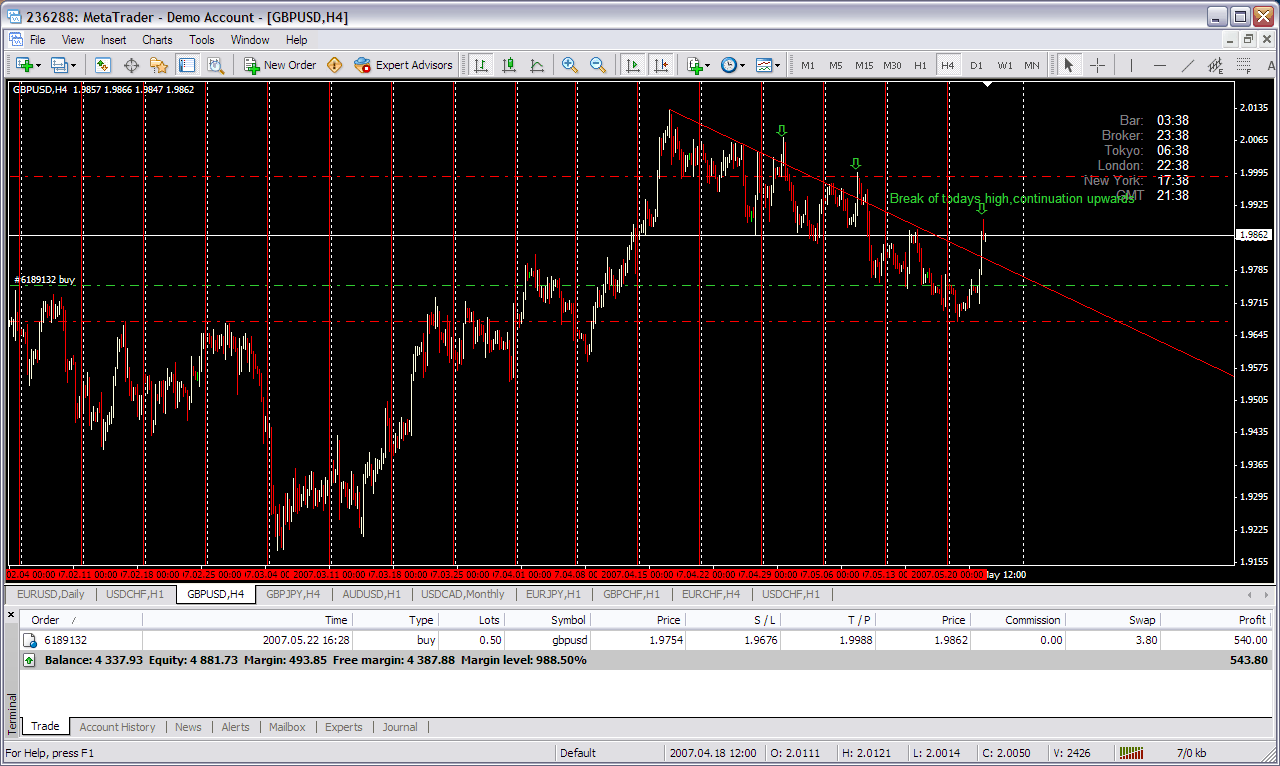Click the green arrow above the chart peak
Viewport: 1280px width, 766px height.
click(782, 131)
